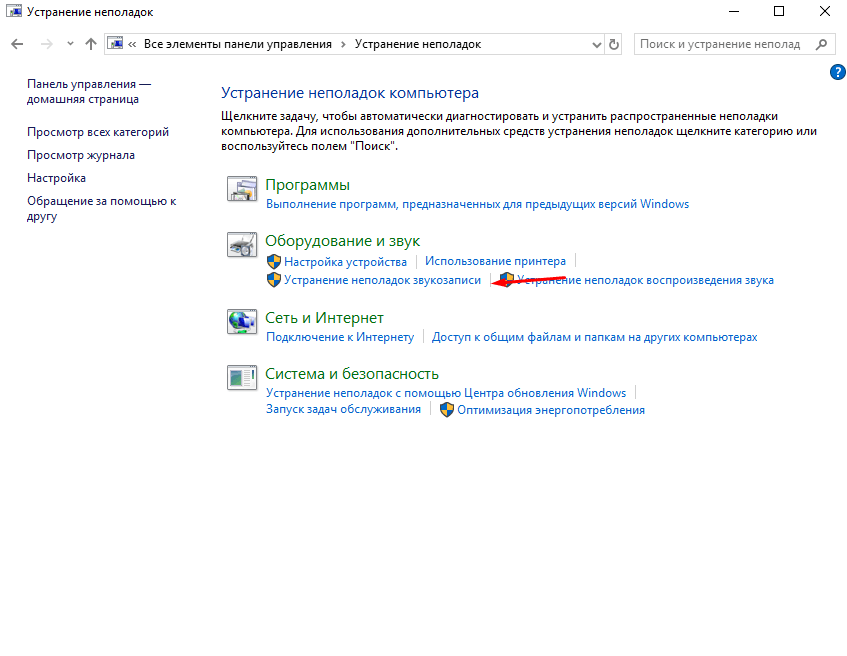
Task: Click the Сеть и Интернет category icon
Action: (x=241, y=322)
